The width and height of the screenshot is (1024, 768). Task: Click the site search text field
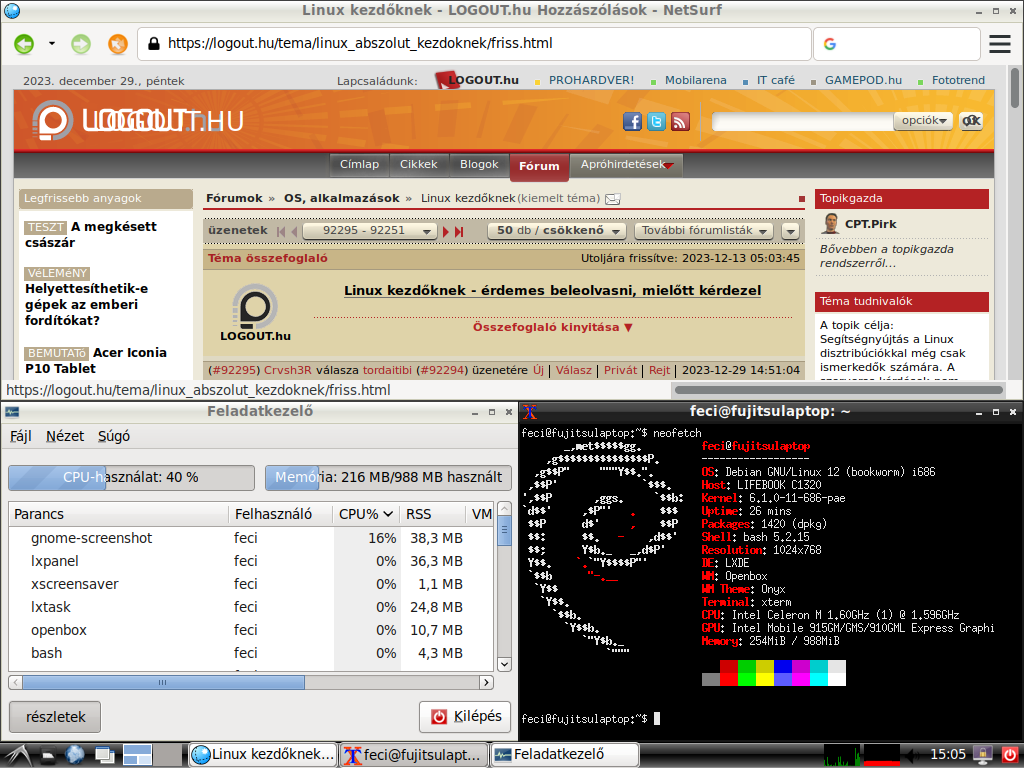tap(802, 121)
